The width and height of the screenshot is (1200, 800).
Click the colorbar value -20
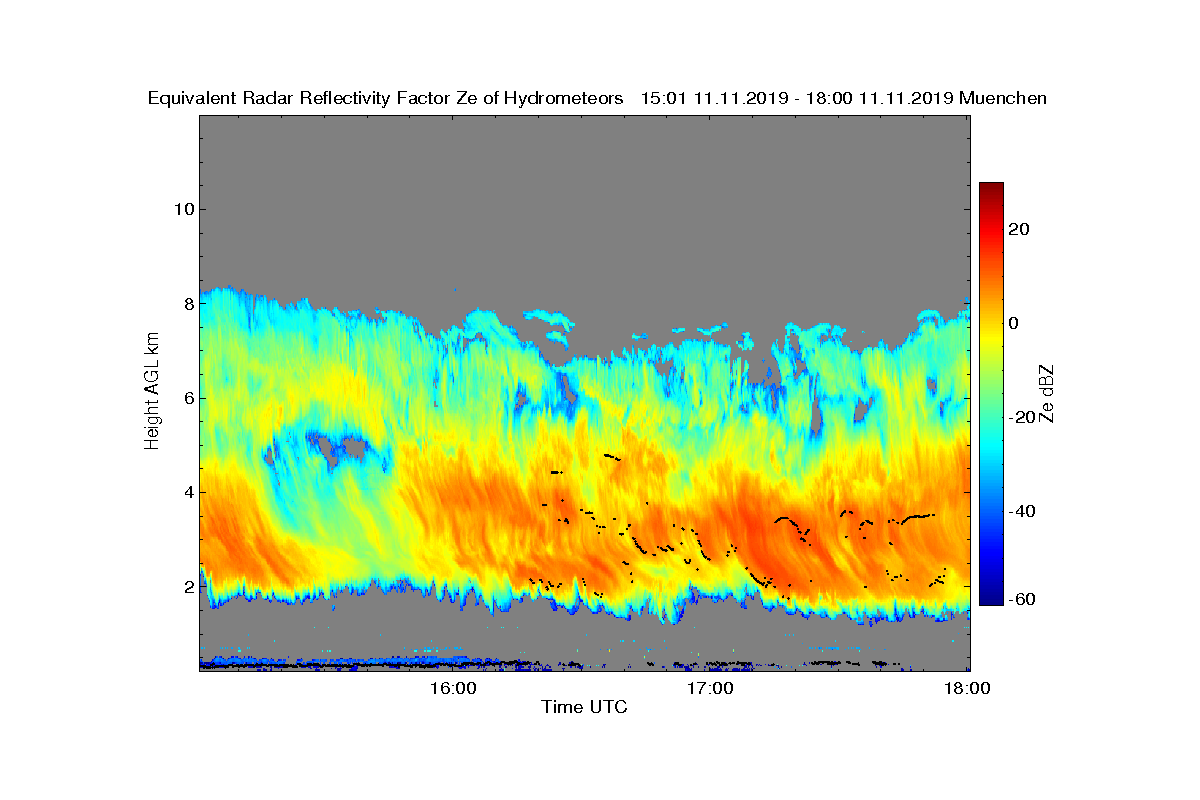coord(1022,417)
